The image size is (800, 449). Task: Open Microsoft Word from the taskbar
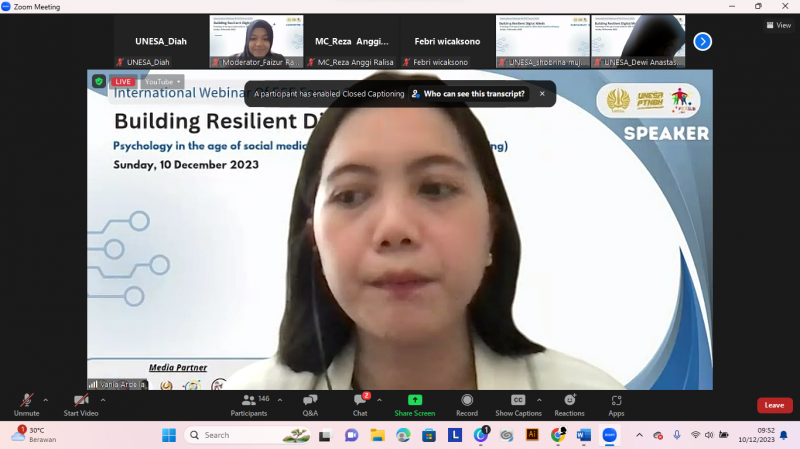[x=584, y=435]
